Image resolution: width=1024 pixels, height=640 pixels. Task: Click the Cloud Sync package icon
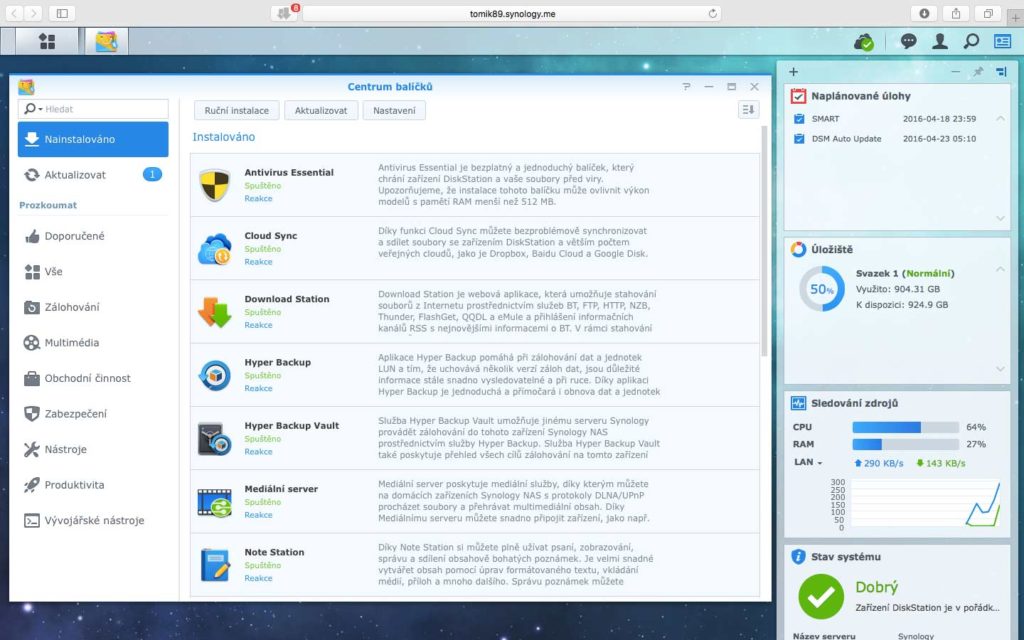click(x=215, y=249)
